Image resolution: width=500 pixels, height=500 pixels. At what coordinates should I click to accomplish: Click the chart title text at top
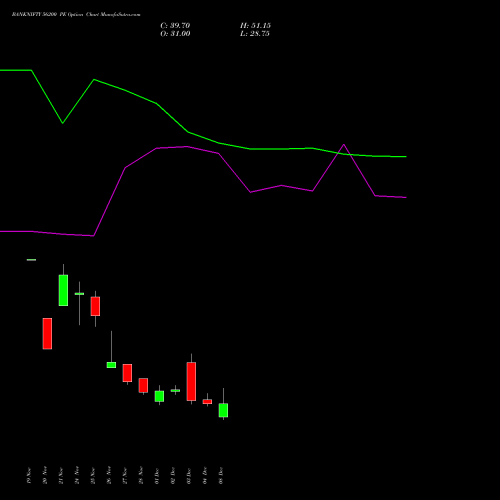[76, 15]
